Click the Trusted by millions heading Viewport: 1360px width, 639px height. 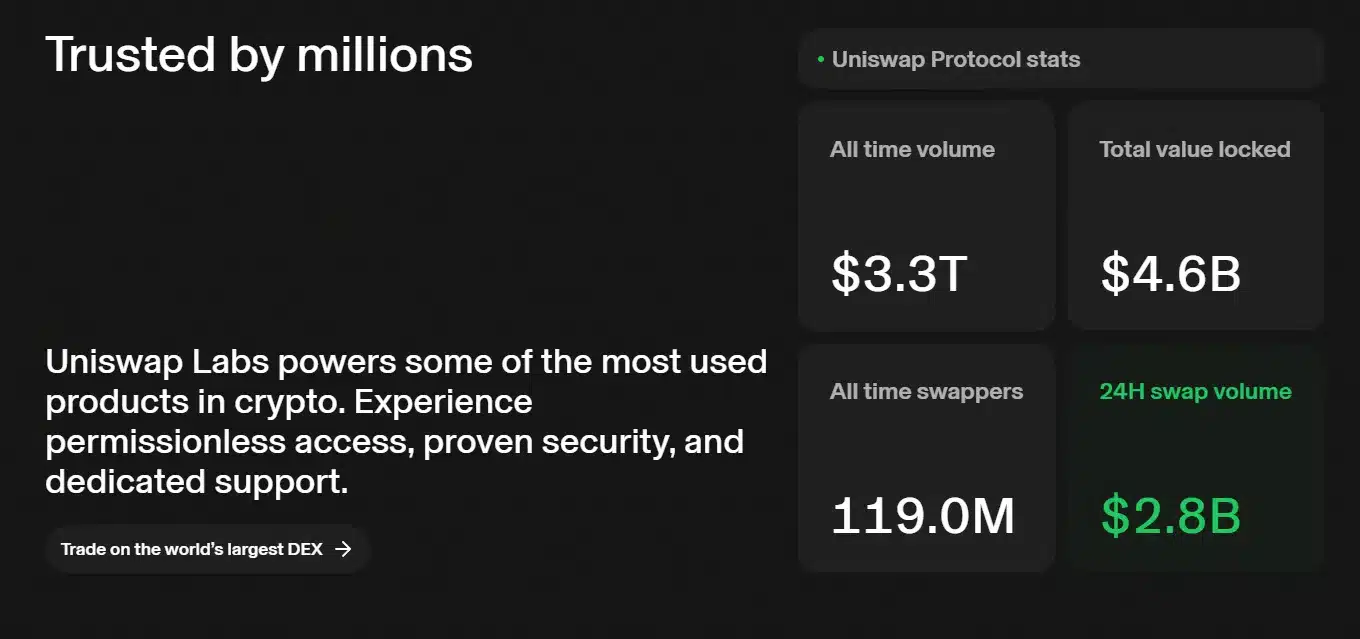259,55
